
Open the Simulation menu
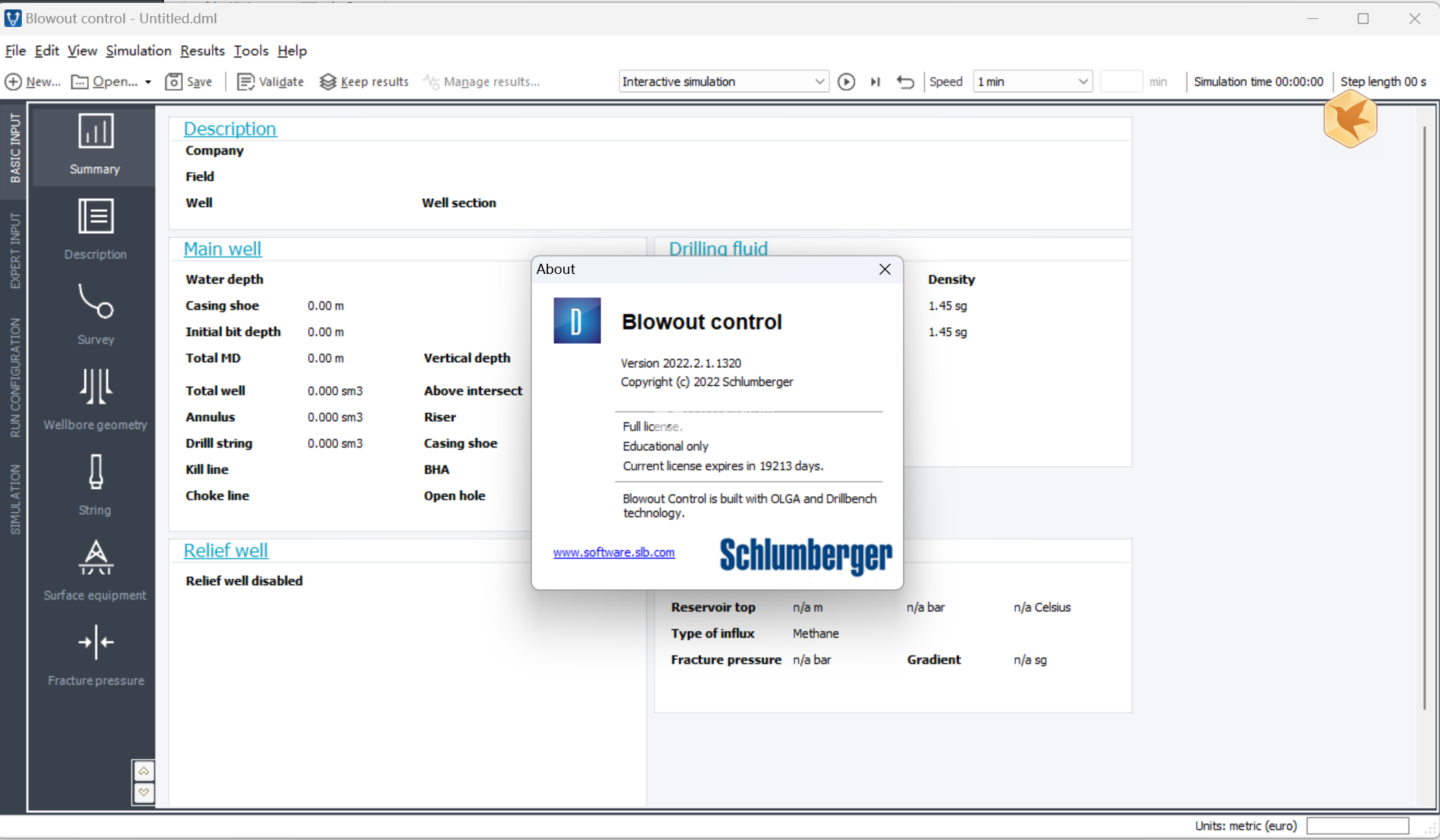click(x=138, y=50)
